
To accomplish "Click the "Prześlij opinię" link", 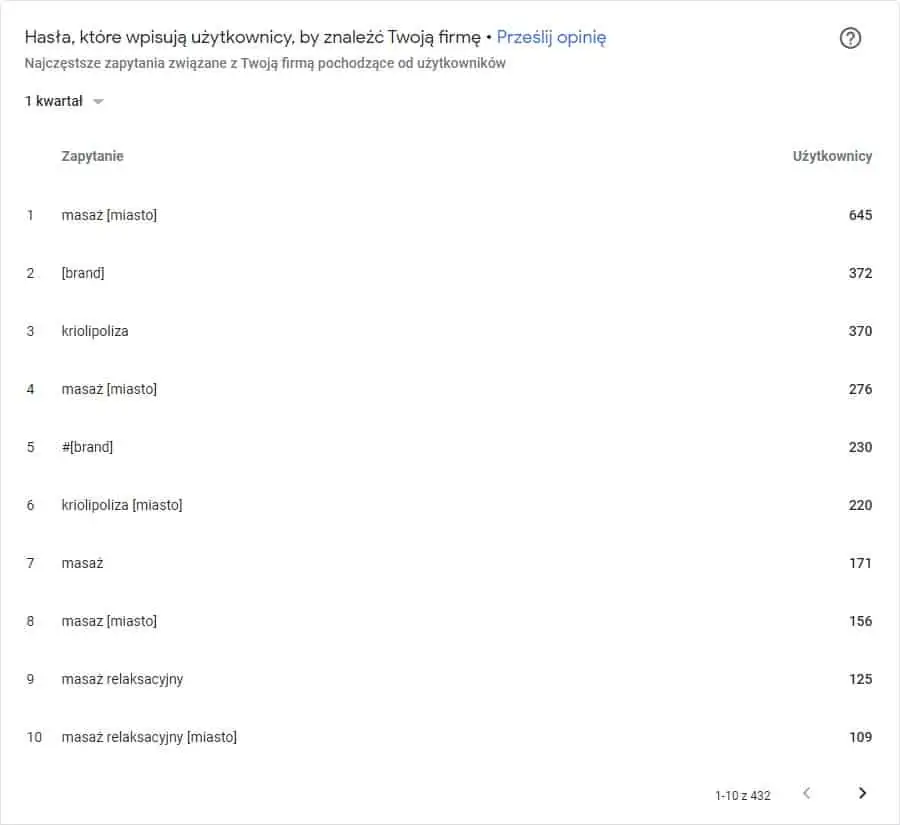I will click(x=551, y=38).
